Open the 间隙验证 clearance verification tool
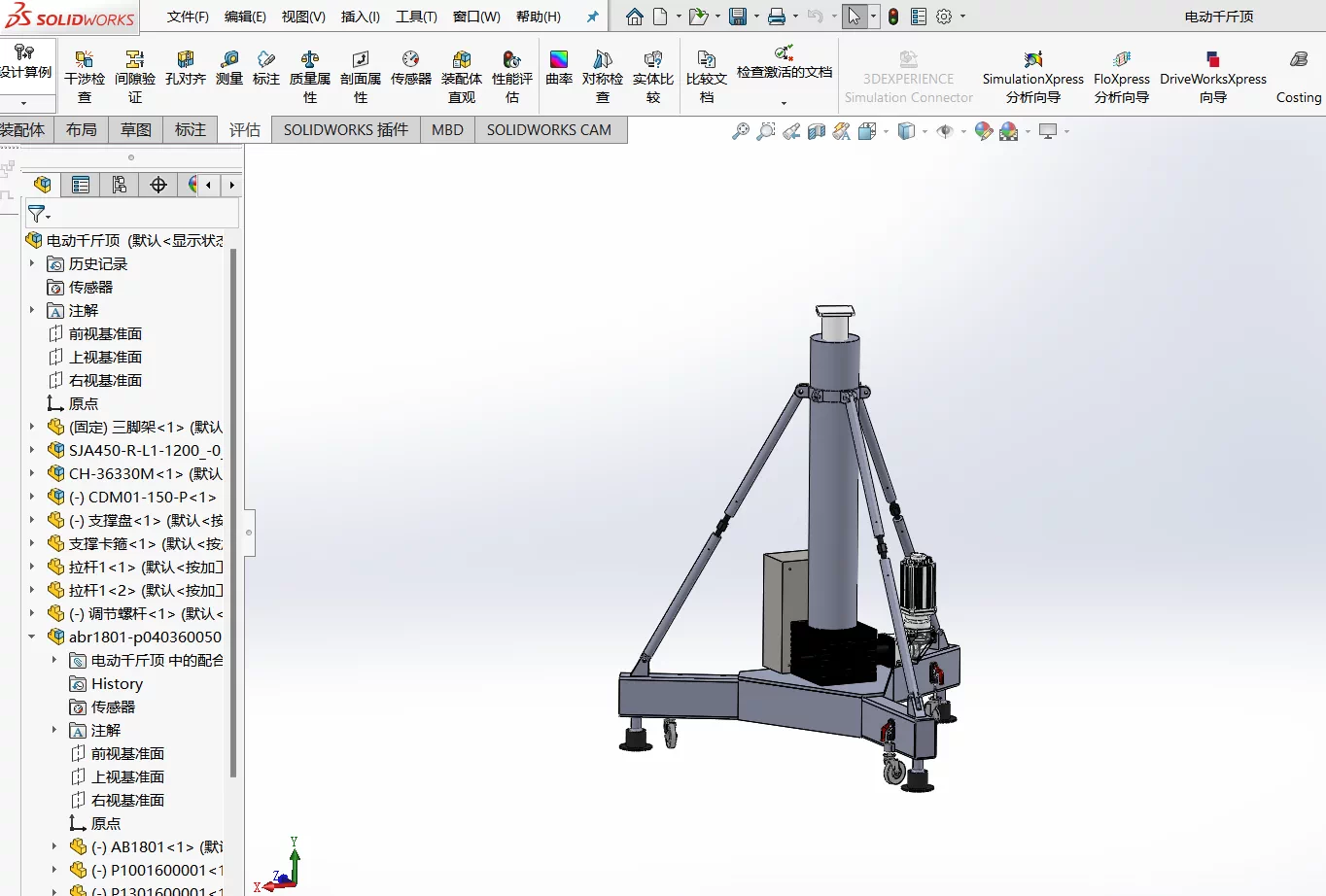 pos(135,77)
